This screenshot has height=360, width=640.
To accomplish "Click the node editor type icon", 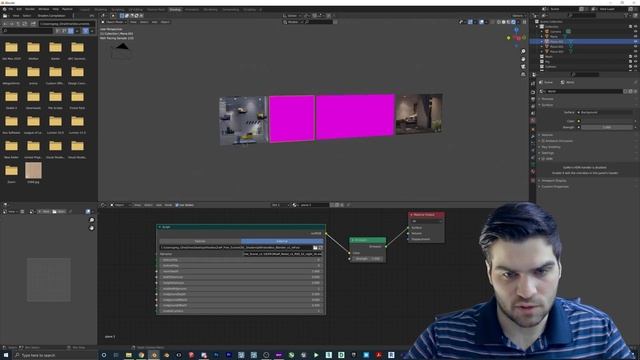I will click(x=104, y=205).
